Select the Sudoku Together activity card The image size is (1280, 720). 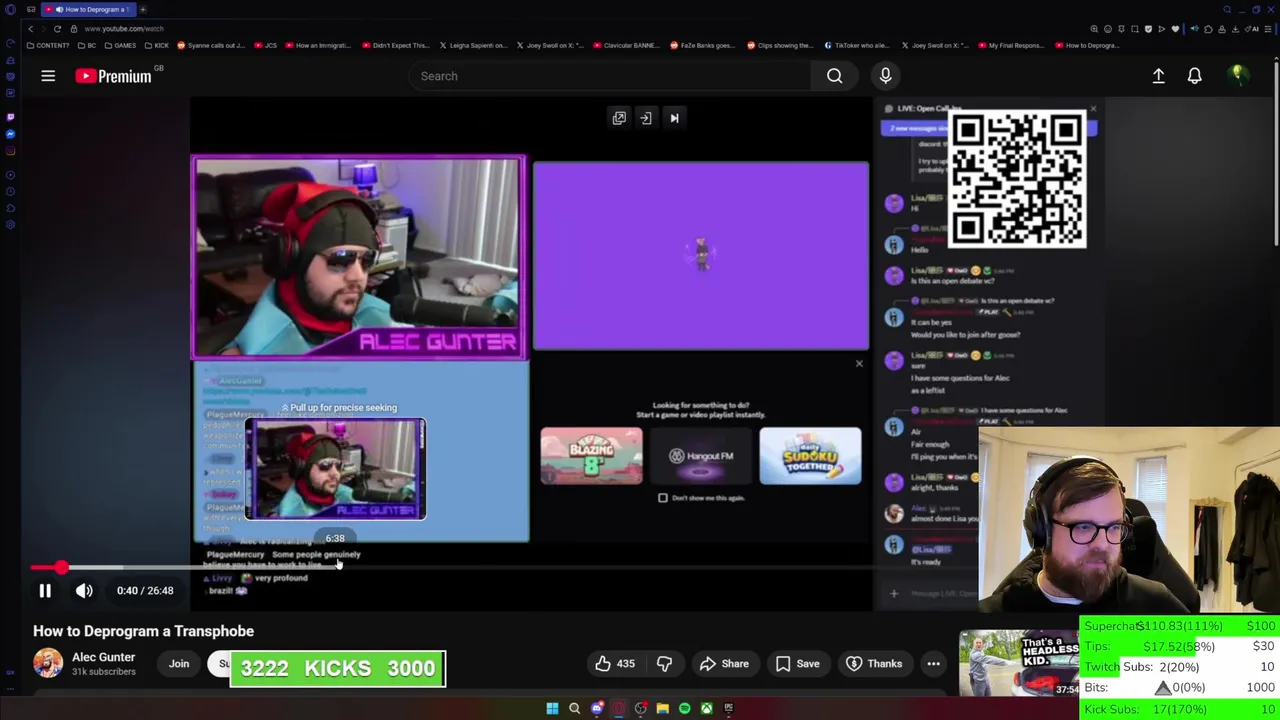click(810, 456)
